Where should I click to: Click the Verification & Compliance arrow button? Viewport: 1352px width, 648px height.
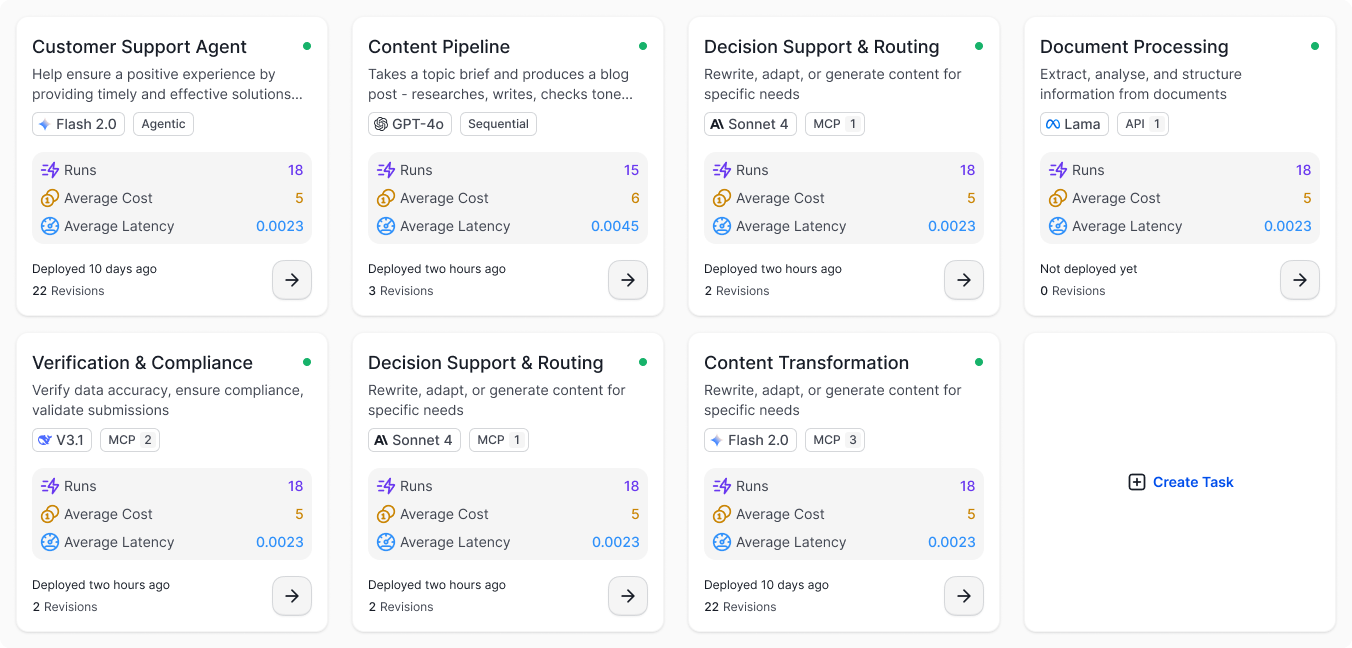(292, 596)
